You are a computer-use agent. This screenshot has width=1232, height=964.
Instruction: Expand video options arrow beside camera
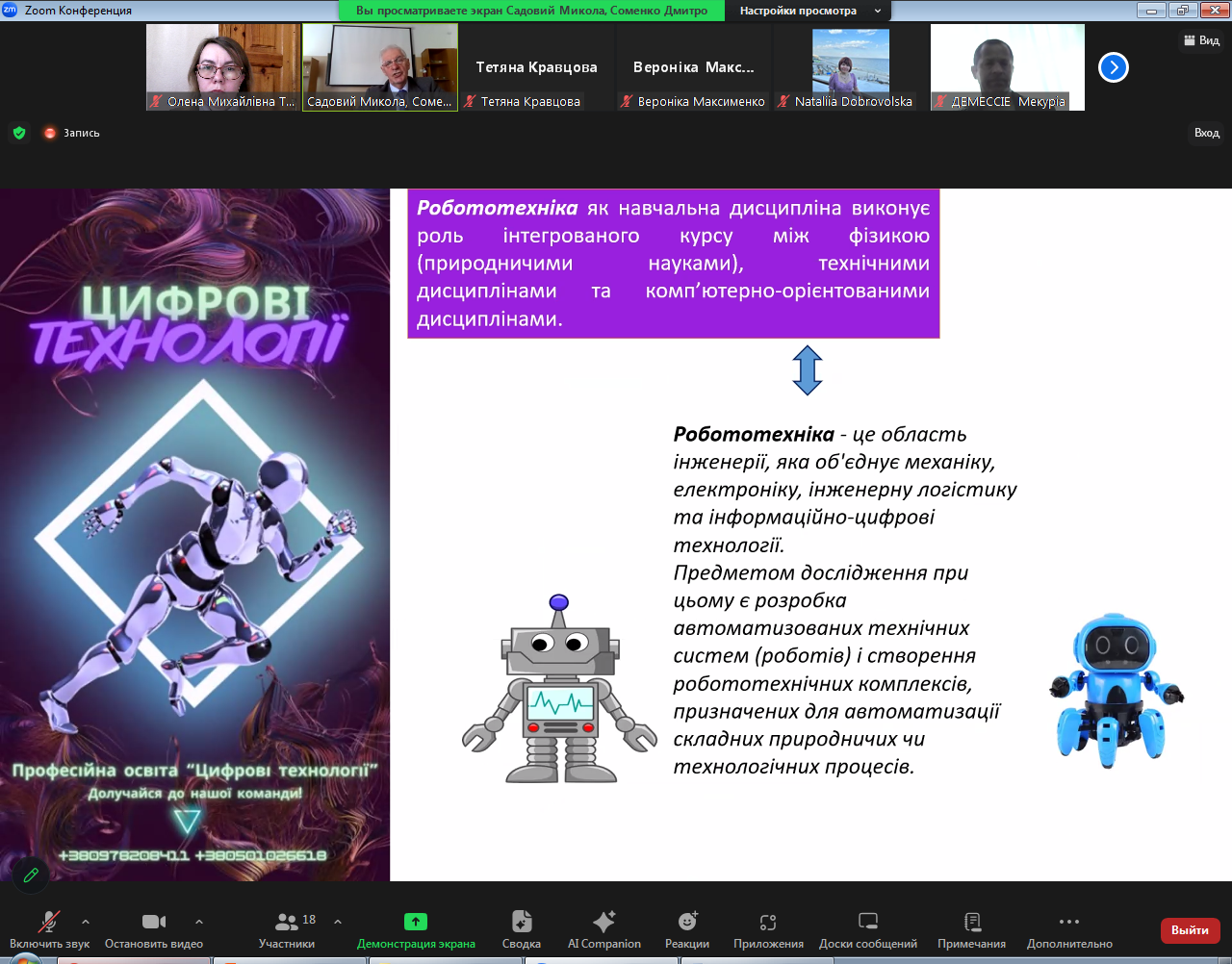click(199, 921)
